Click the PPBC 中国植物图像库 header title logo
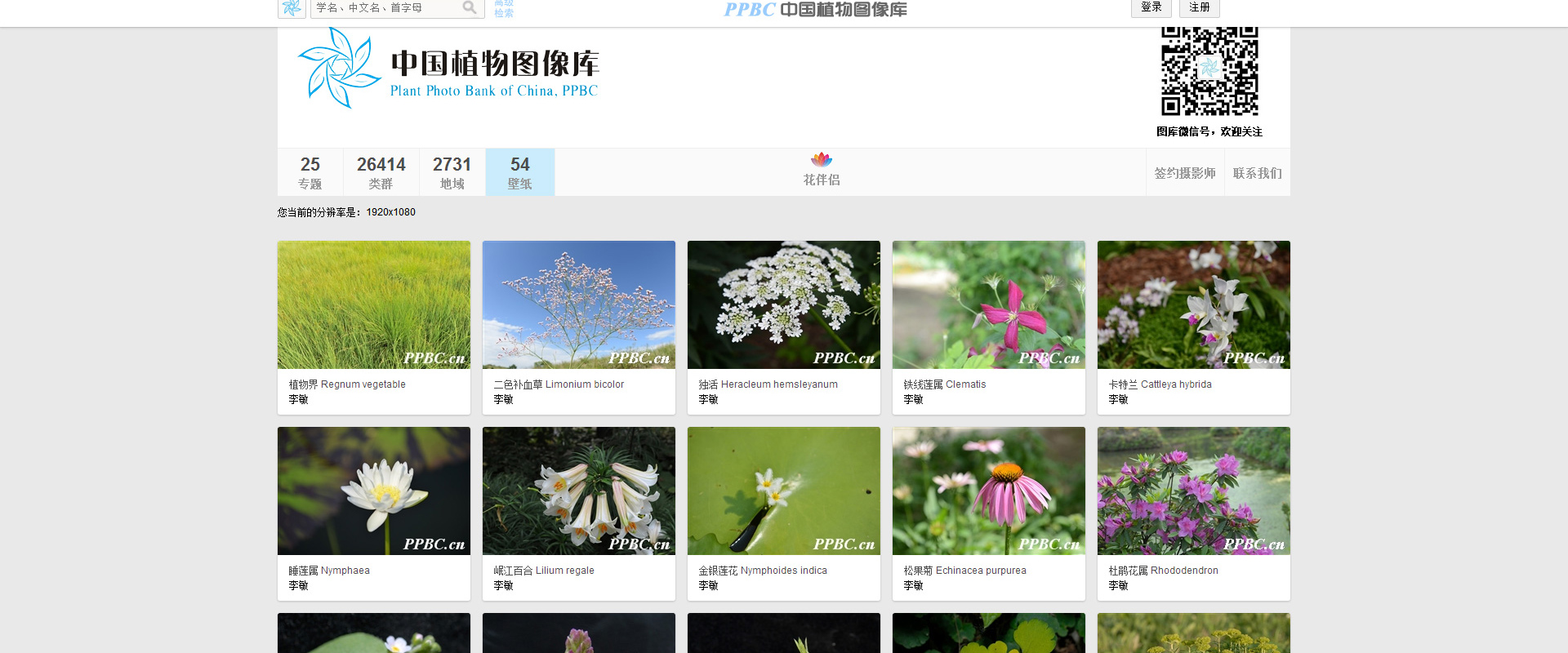 pos(815,10)
